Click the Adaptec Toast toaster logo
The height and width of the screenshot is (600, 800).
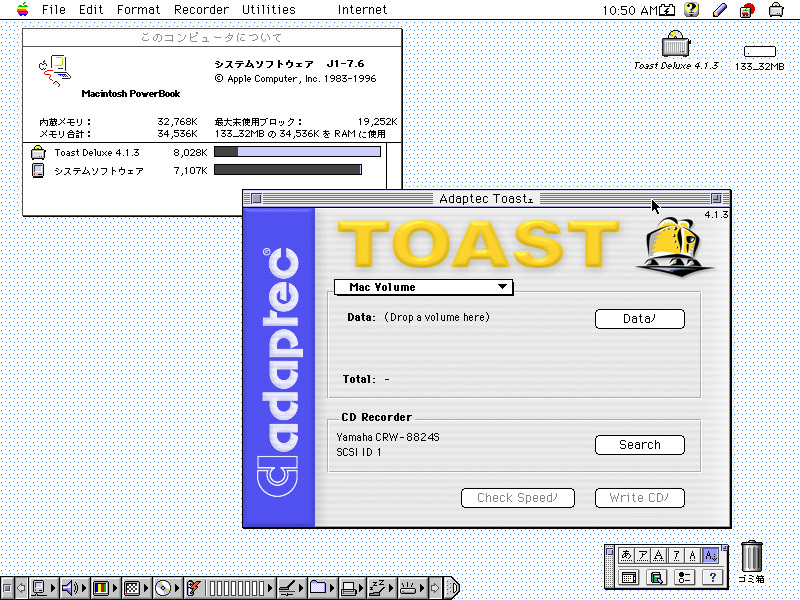click(674, 246)
